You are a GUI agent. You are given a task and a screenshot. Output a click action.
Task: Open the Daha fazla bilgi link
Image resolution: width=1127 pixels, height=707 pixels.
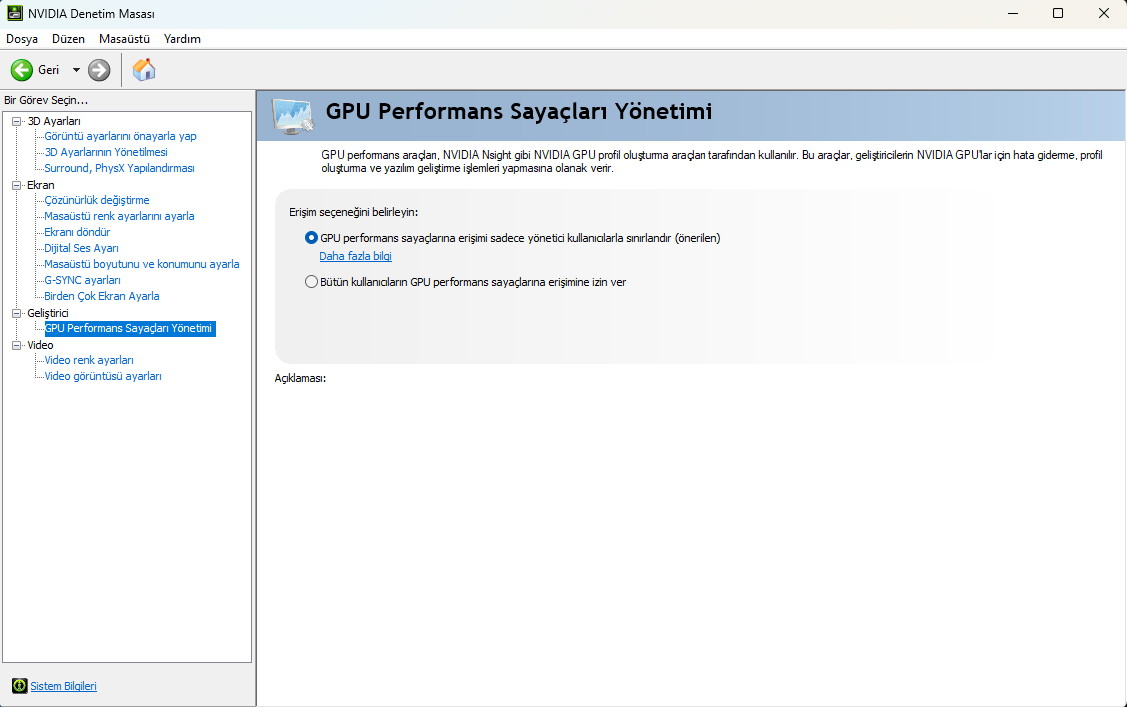(355, 256)
